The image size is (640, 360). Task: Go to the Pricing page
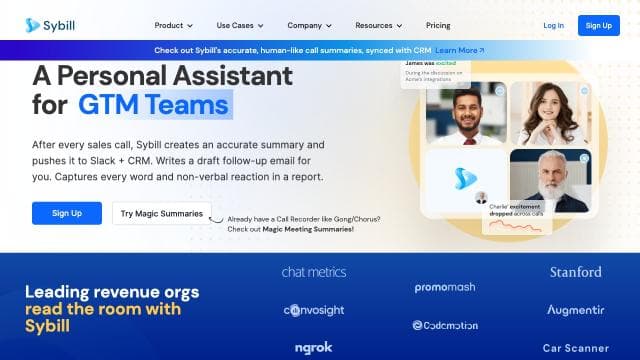[x=438, y=25]
